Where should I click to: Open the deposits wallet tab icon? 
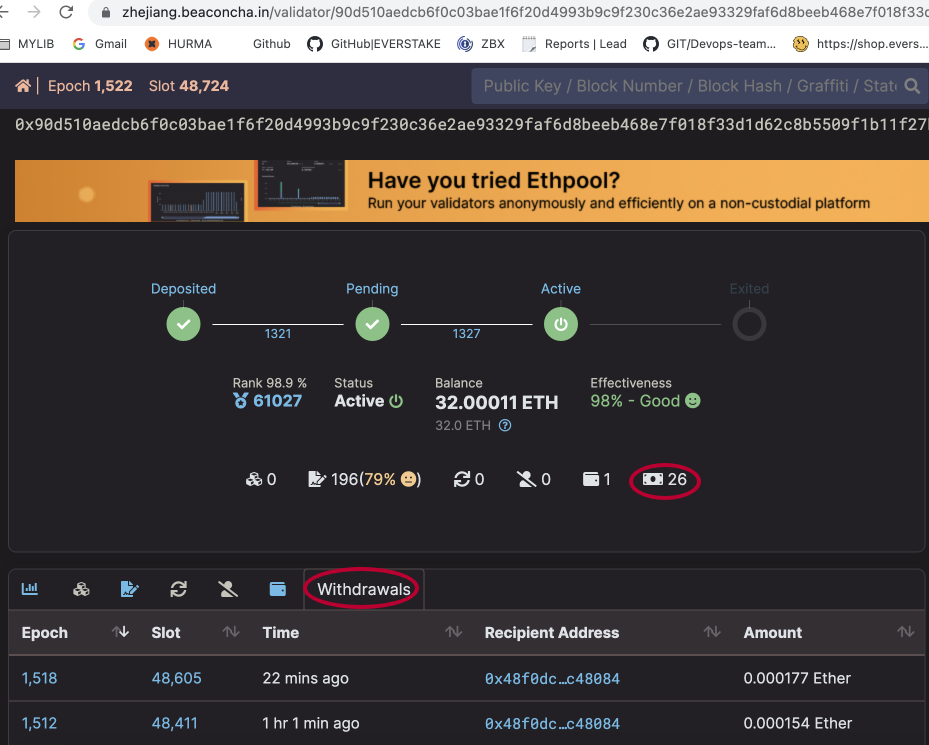point(278,589)
